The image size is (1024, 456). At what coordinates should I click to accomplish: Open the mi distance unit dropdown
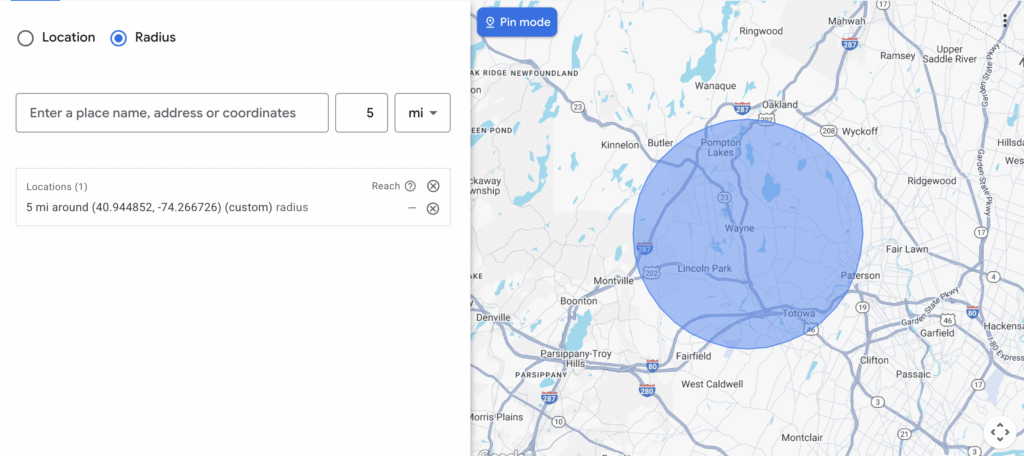422,113
